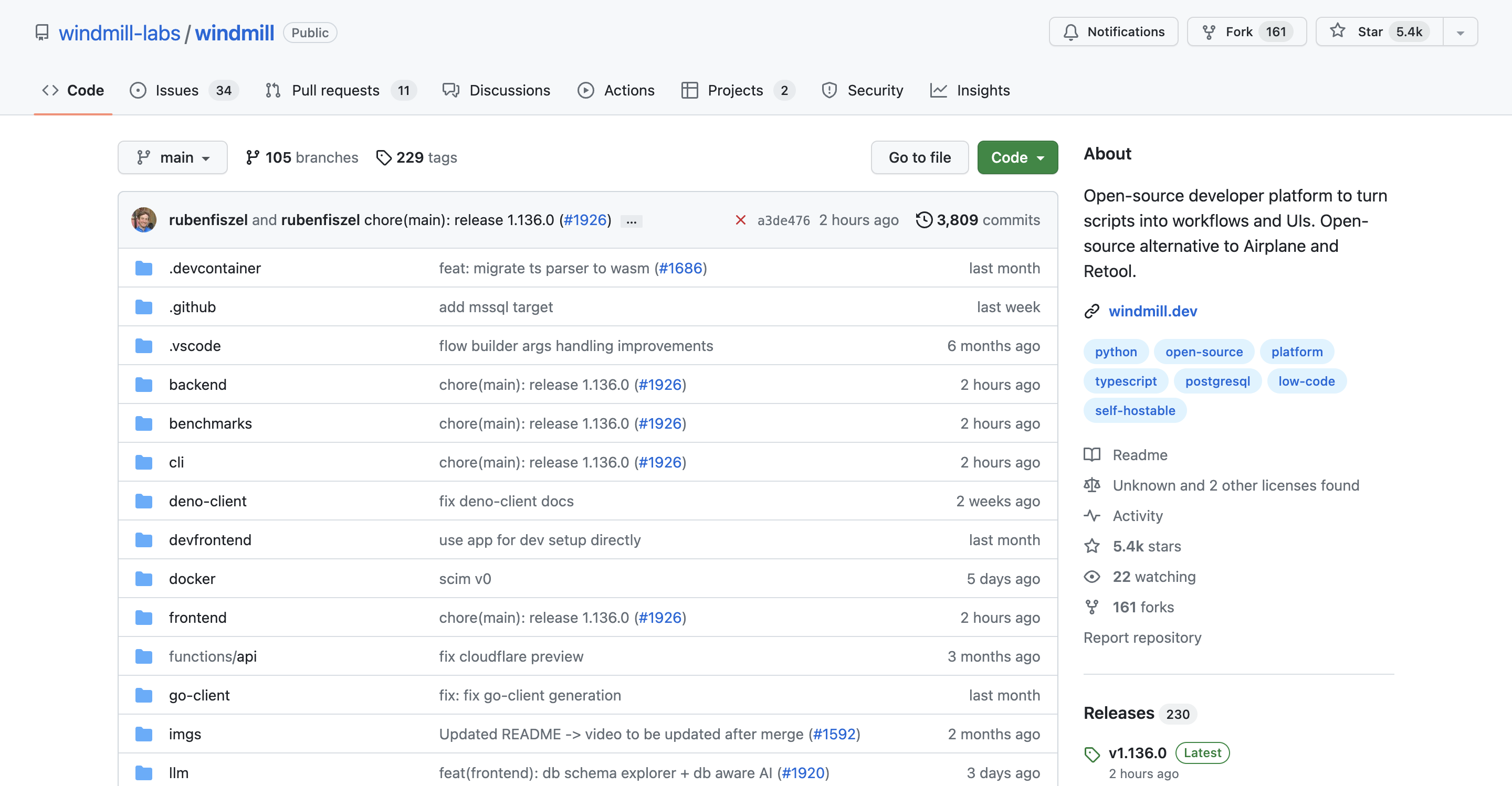Image resolution: width=1512 pixels, height=786 pixels.
Task: Click the benchmarks folder icon
Action: pos(143,423)
